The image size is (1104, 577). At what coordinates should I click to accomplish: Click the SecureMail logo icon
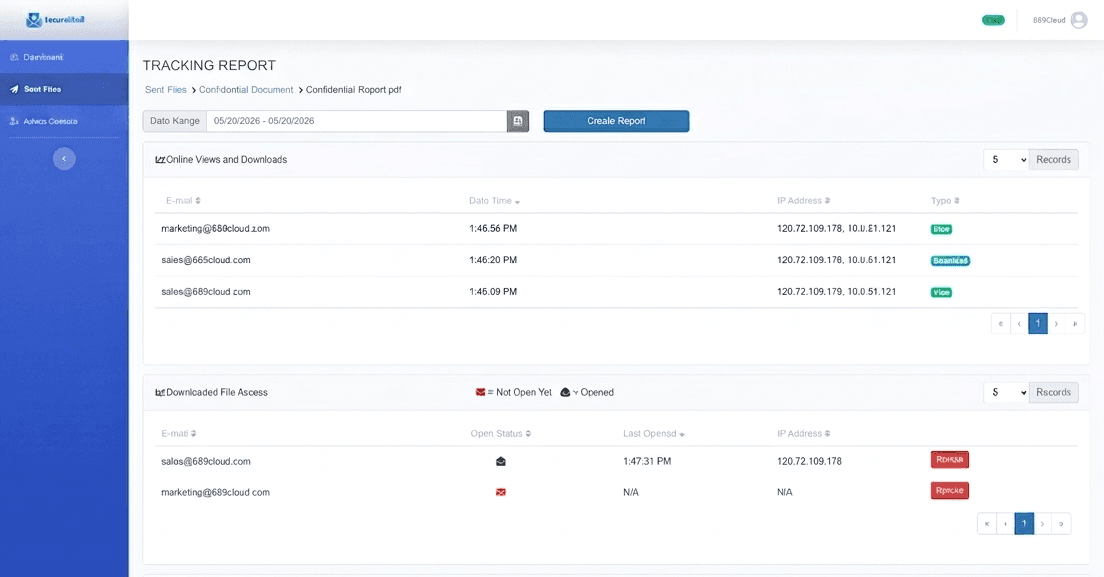(34, 20)
